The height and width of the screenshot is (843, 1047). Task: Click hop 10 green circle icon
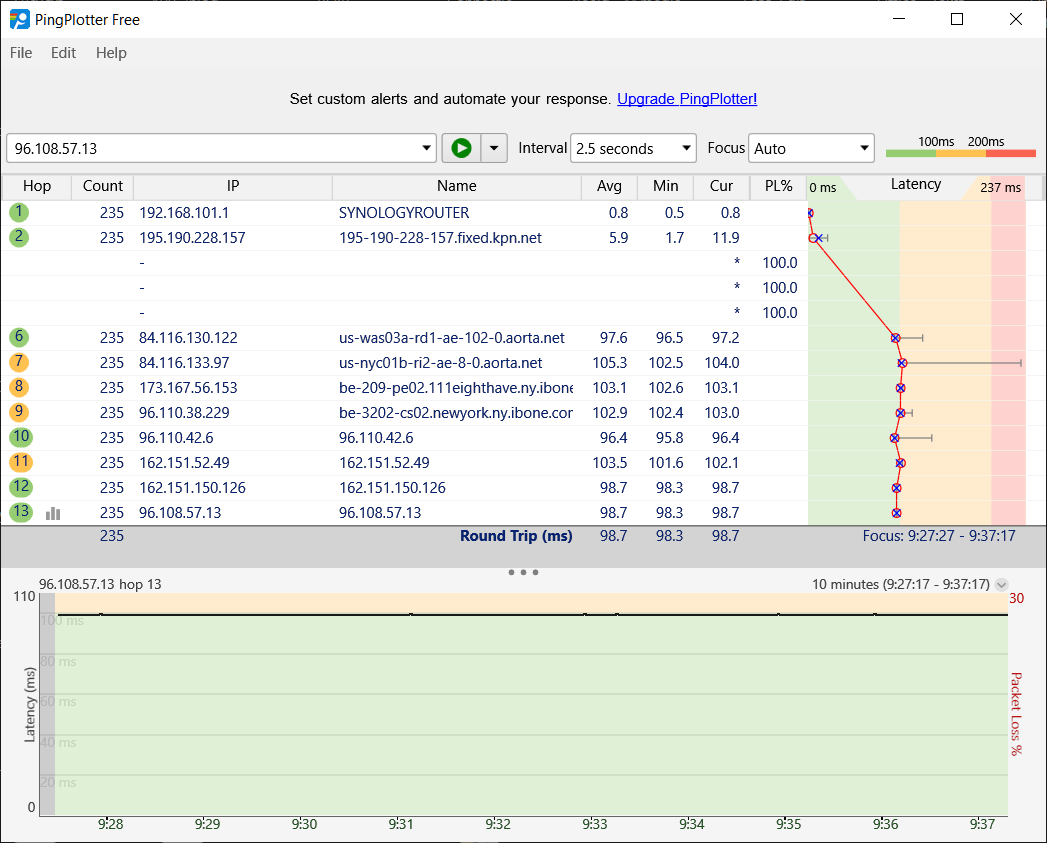tap(20, 437)
